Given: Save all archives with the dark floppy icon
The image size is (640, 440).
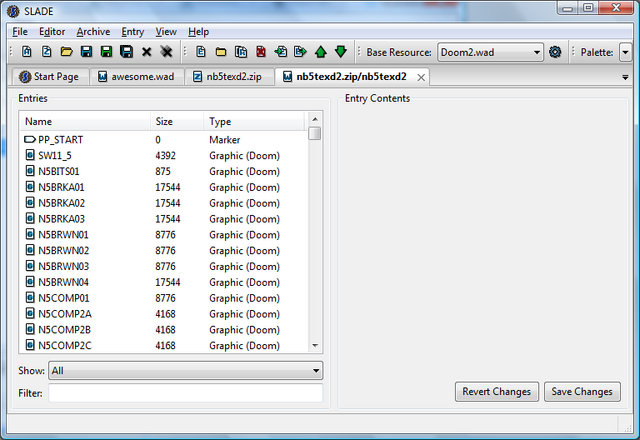Looking at the screenshot, I should point(127,52).
